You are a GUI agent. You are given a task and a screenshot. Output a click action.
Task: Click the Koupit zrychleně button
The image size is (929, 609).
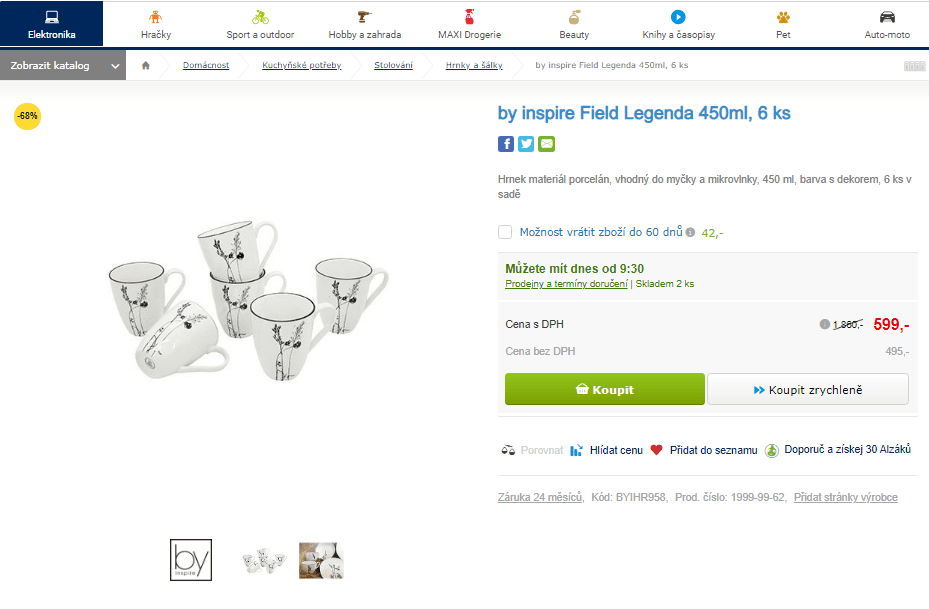tap(807, 389)
